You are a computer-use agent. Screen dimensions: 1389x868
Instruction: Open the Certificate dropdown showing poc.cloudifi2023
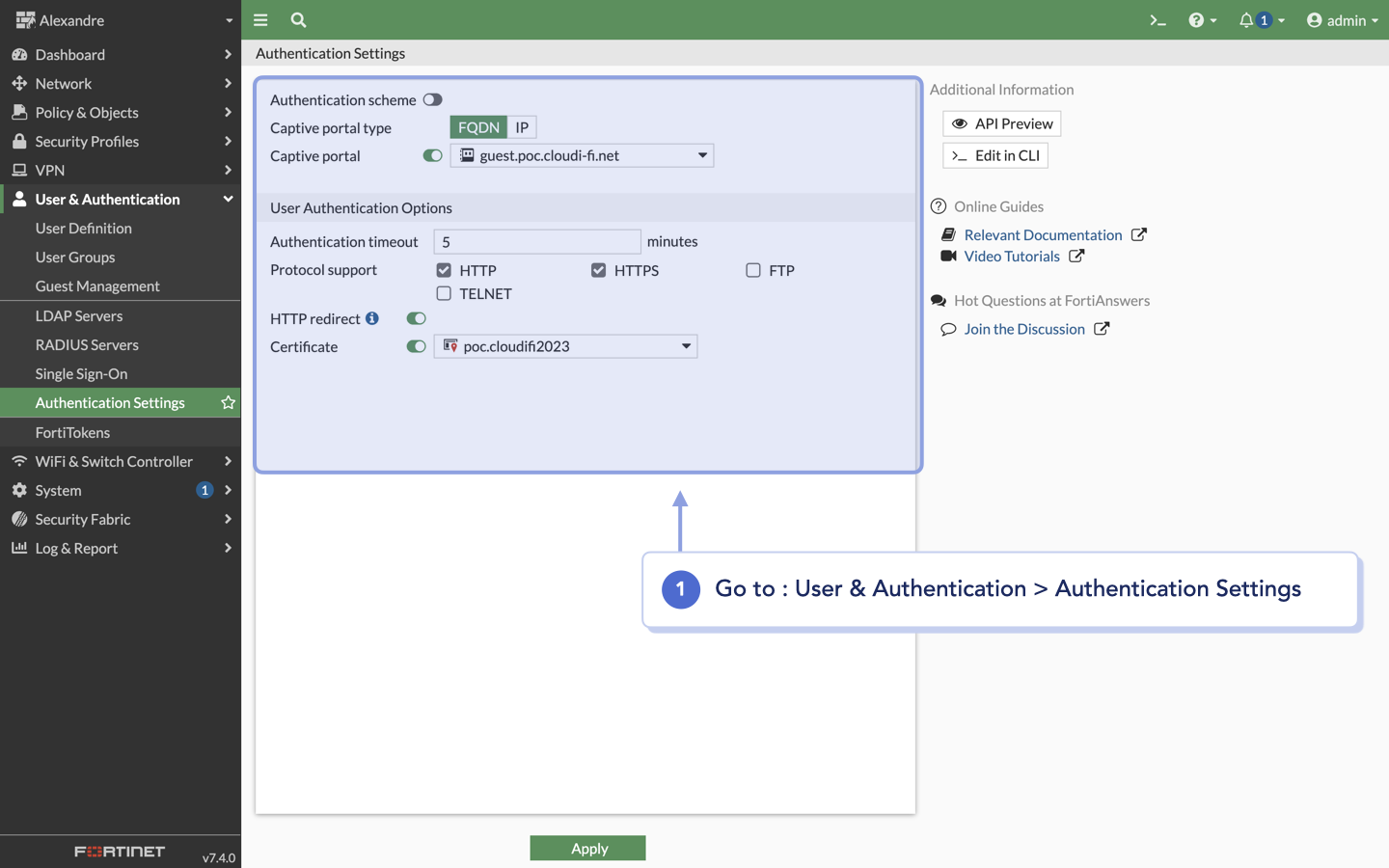(686, 346)
